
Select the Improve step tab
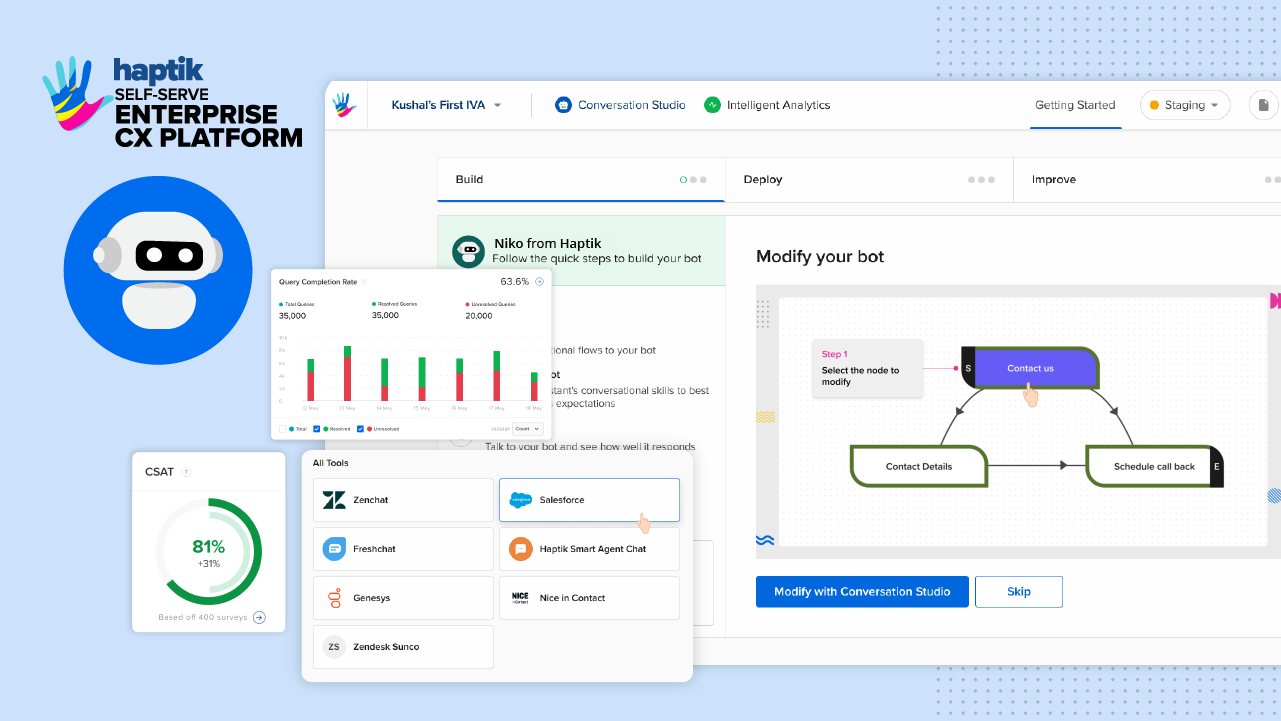pyautogui.click(x=1147, y=180)
